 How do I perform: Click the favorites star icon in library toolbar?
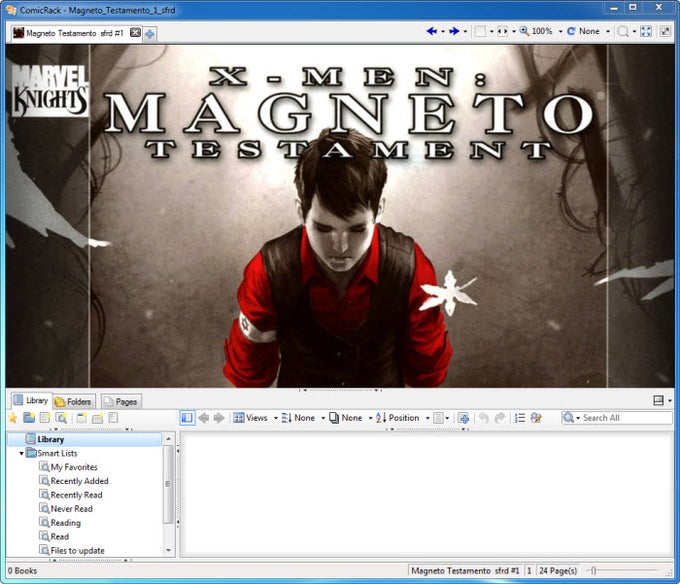point(13,418)
